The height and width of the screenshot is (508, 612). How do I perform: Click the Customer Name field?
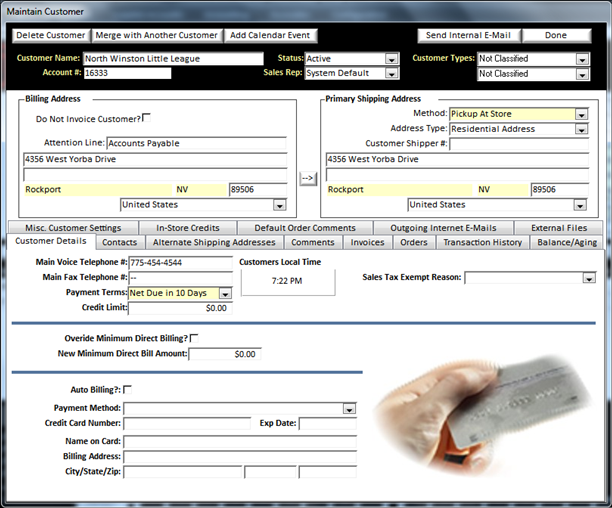click(173, 59)
